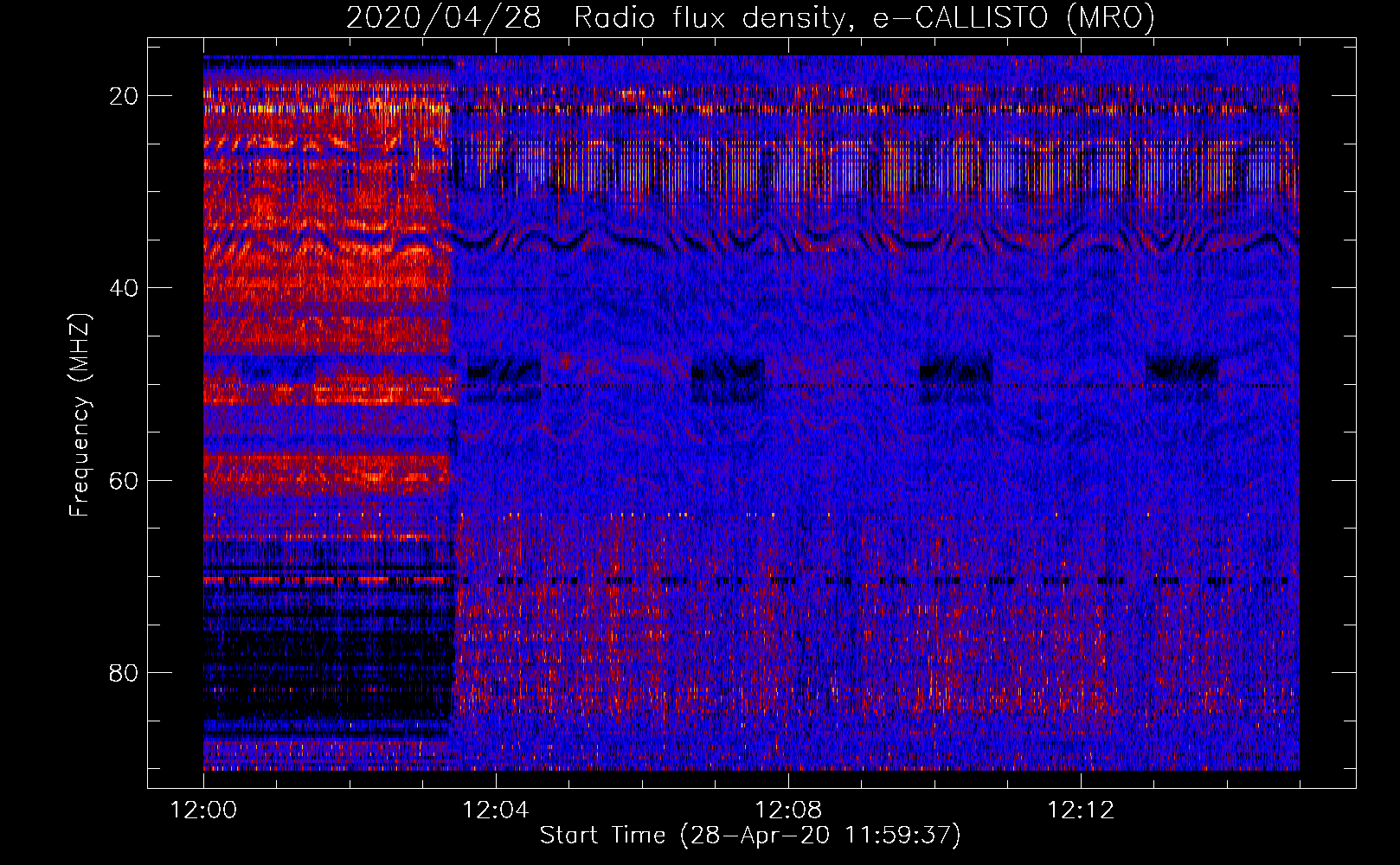The image size is (1400, 865).
Task: Click the '12:12' time tick label
Action: [1081, 811]
